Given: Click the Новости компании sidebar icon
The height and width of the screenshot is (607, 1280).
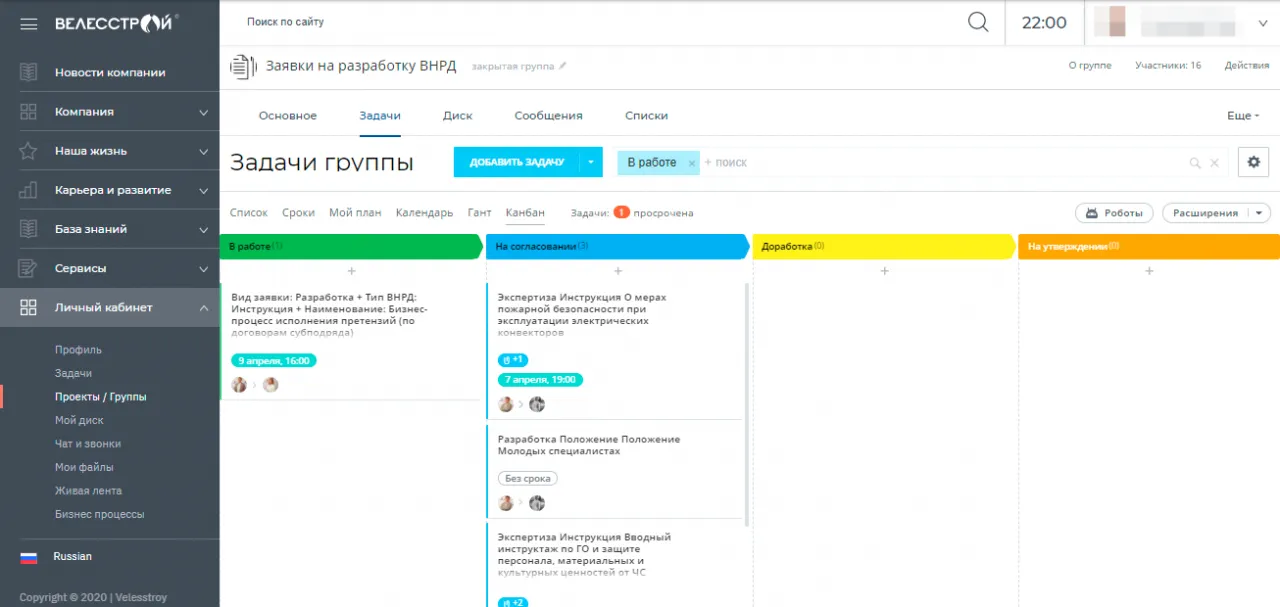Looking at the screenshot, I should tap(28, 73).
